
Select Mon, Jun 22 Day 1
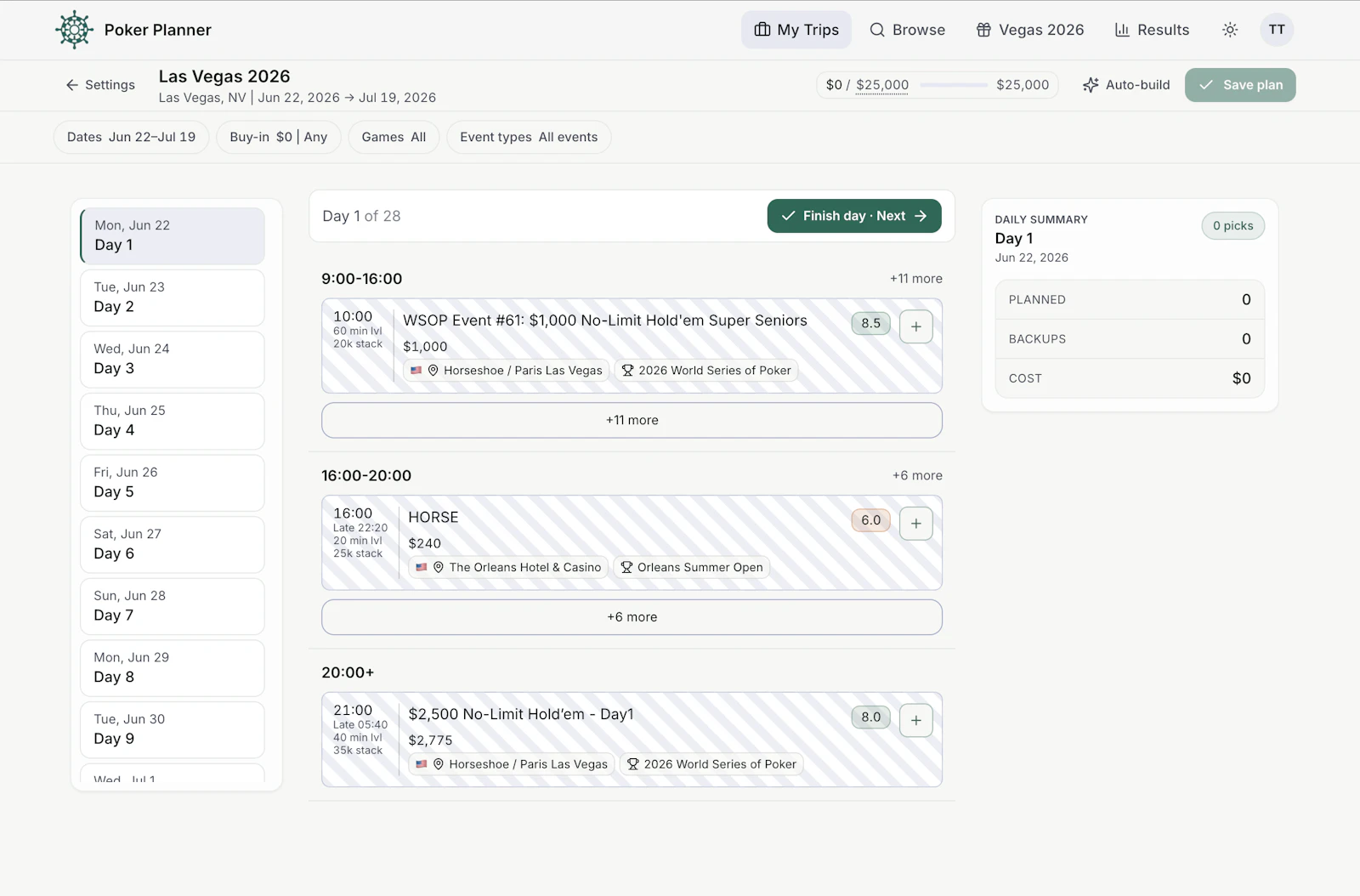[173, 235]
